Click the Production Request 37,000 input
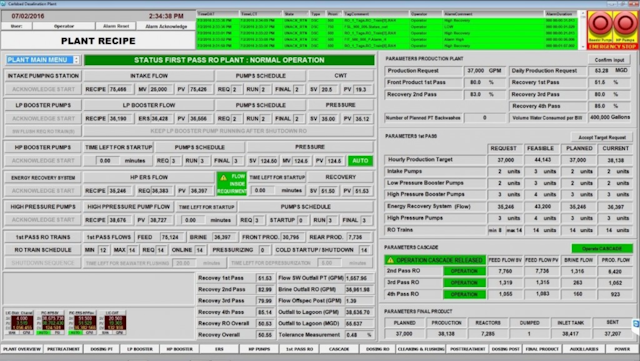The width and height of the screenshot is (640, 361). tap(485, 71)
